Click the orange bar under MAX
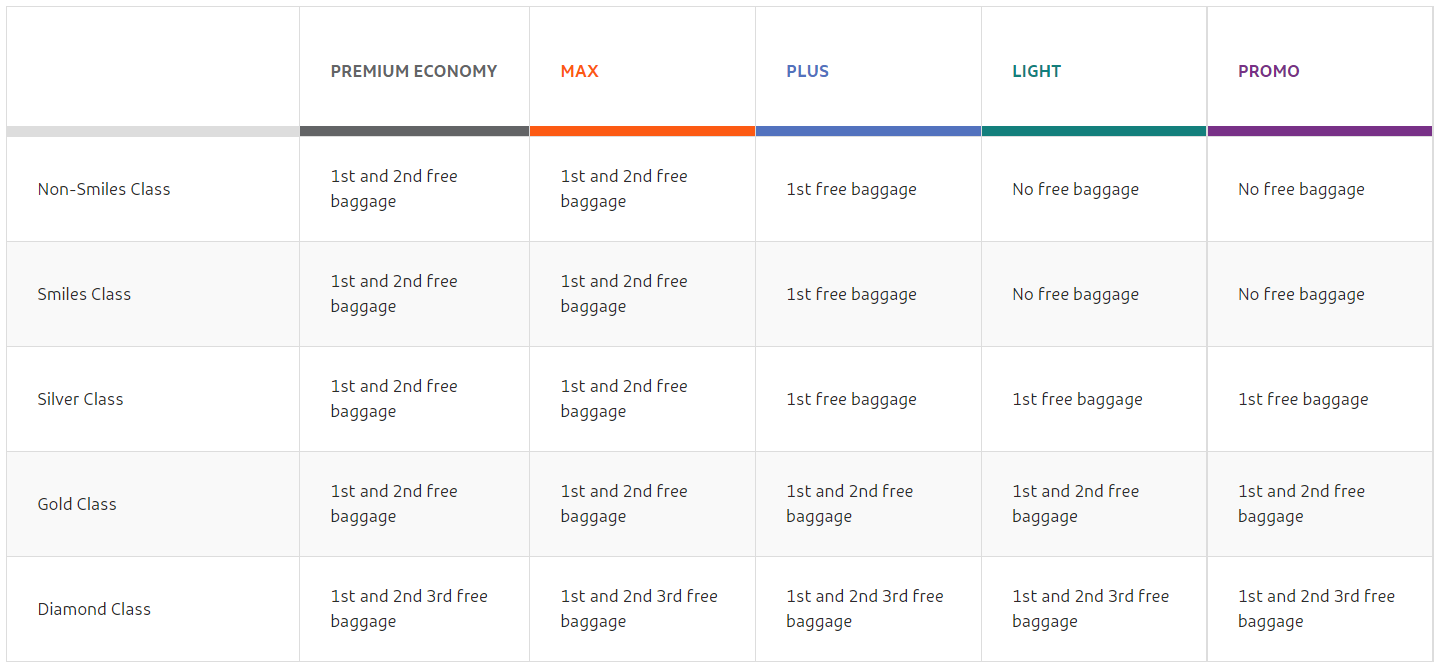Viewport: 1439px width, 665px height. click(642, 131)
